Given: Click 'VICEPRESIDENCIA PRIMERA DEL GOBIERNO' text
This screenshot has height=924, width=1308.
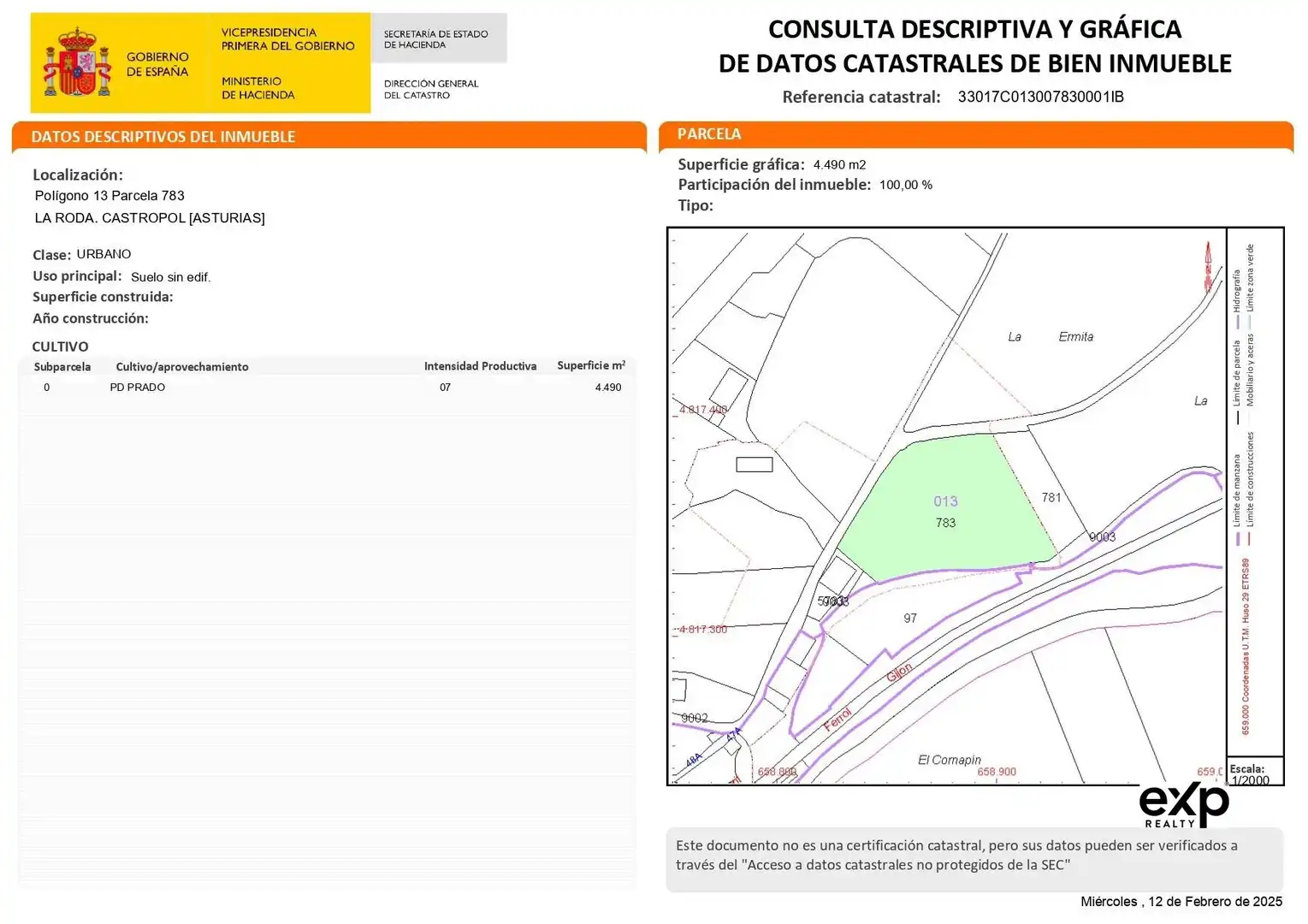Looking at the screenshot, I should (288, 39).
